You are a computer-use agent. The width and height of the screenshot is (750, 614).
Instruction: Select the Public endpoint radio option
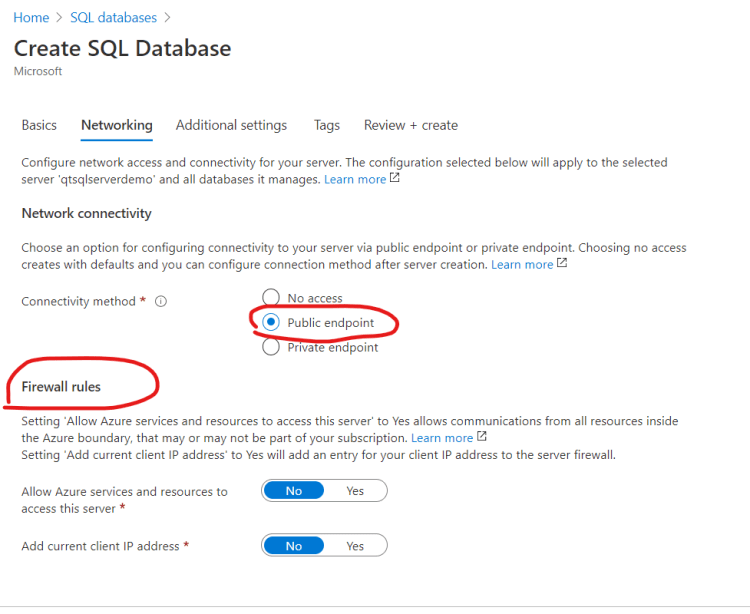click(x=271, y=323)
